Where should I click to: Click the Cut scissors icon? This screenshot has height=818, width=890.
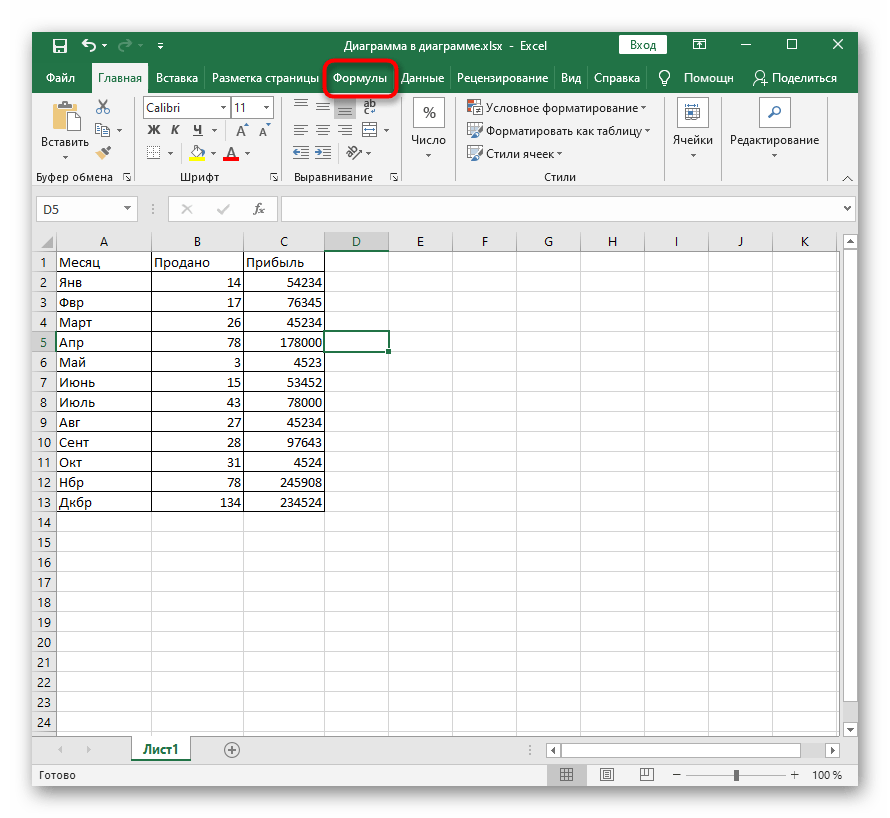coord(102,107)
